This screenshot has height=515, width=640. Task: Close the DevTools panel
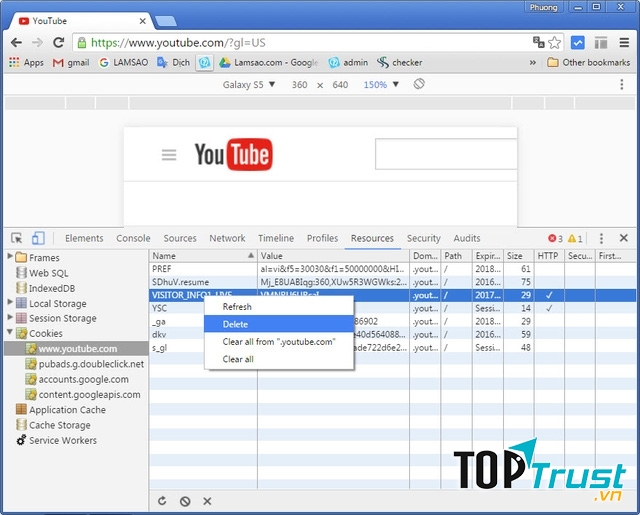(623, 238)
